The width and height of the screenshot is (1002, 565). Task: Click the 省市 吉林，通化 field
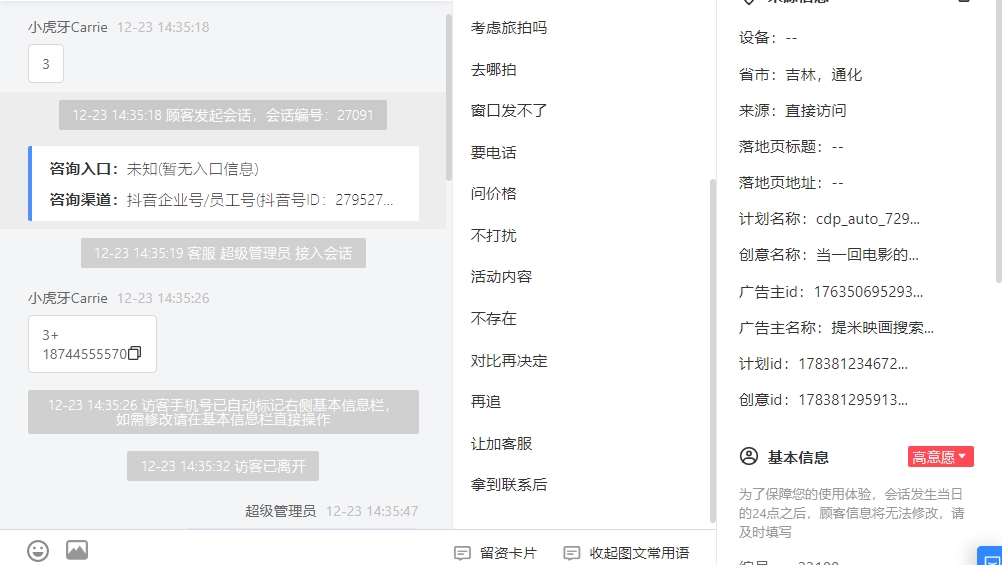coord(800,74)
